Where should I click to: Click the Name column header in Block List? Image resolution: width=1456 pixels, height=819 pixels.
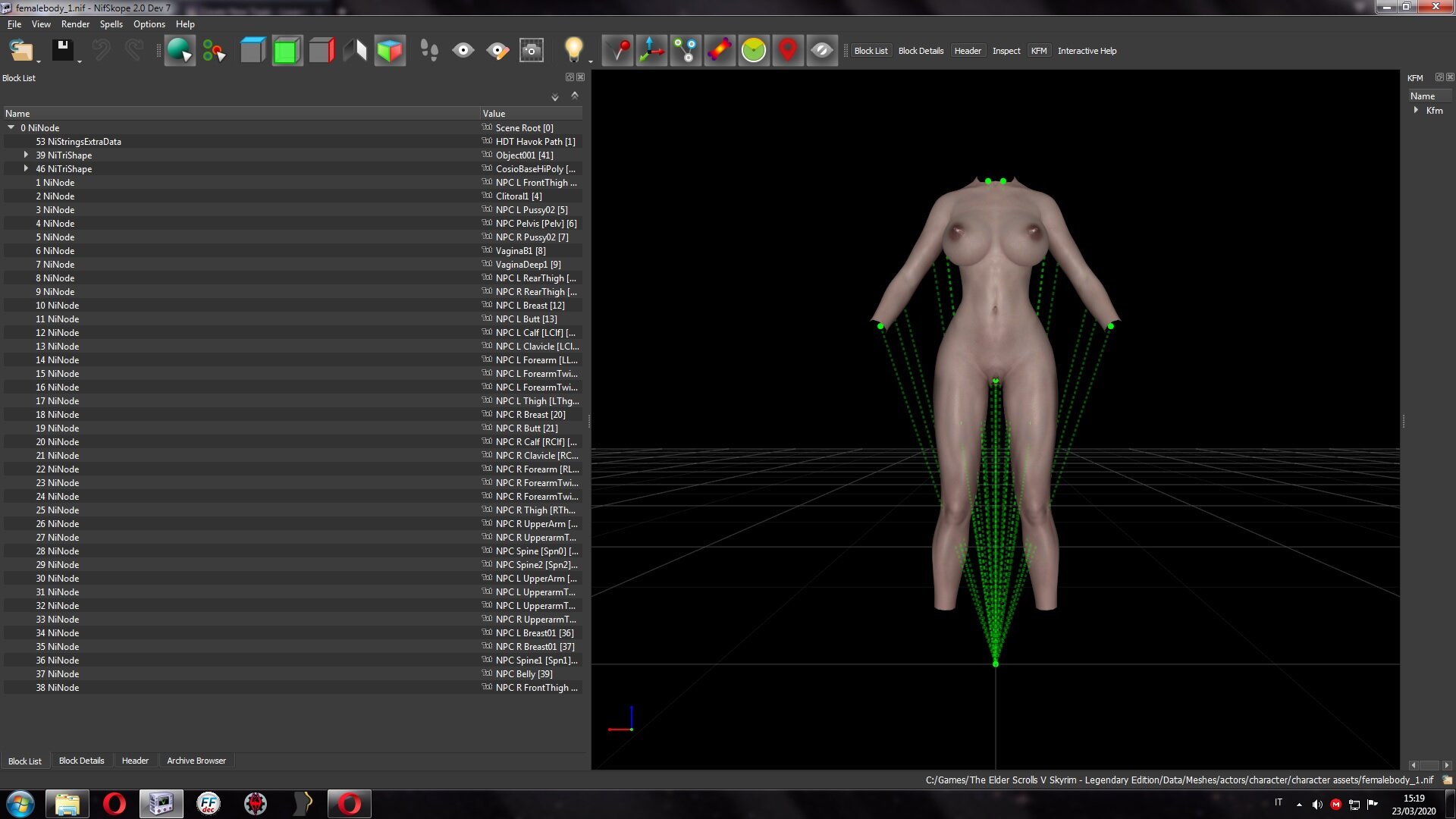240,113
